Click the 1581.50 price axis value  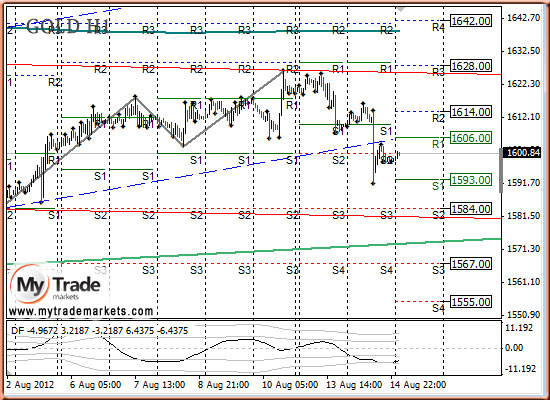coord(523,216)
